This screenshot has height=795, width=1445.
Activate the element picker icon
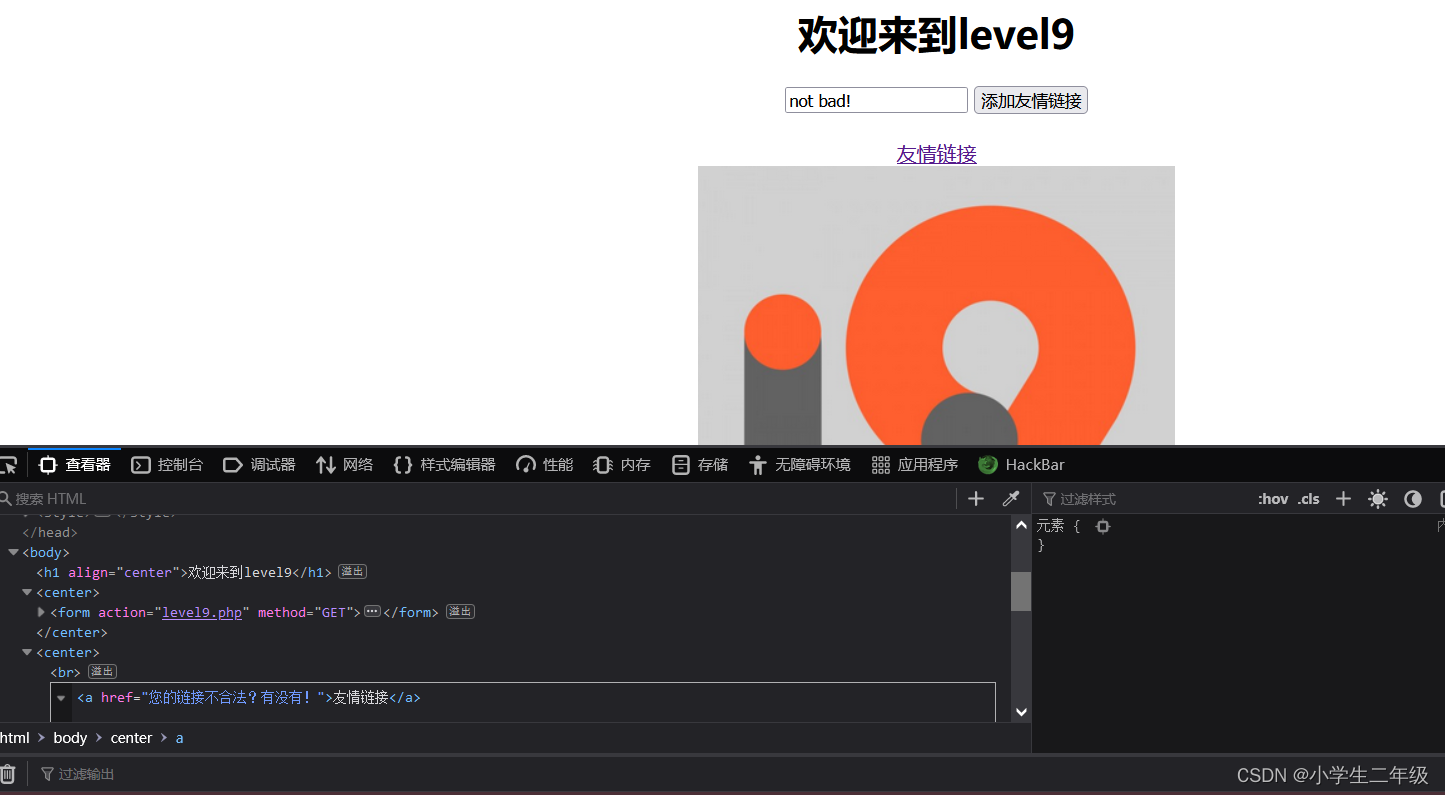[x=8, y=465]
